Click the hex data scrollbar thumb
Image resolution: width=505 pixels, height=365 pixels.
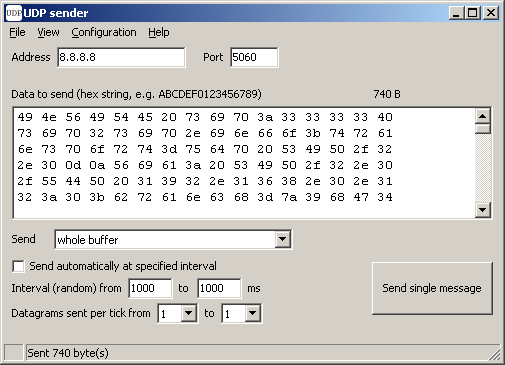482,129
